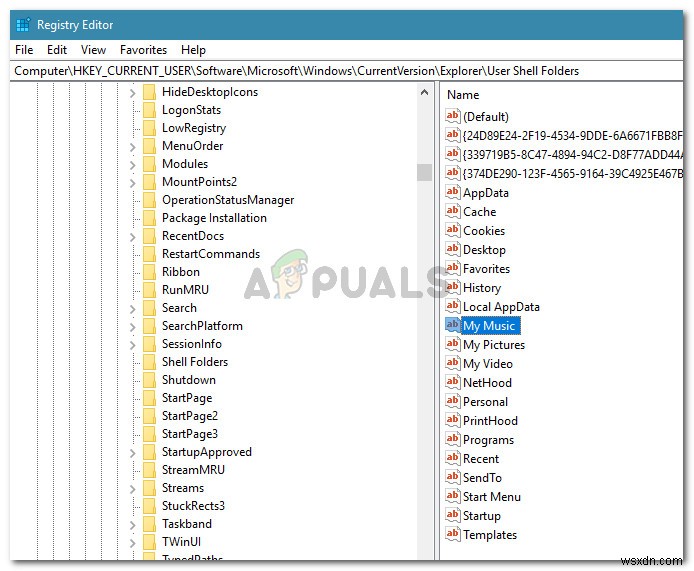Open the Favorites menu
The height and width of the screenshot is (571, 694).
(143, 50)
